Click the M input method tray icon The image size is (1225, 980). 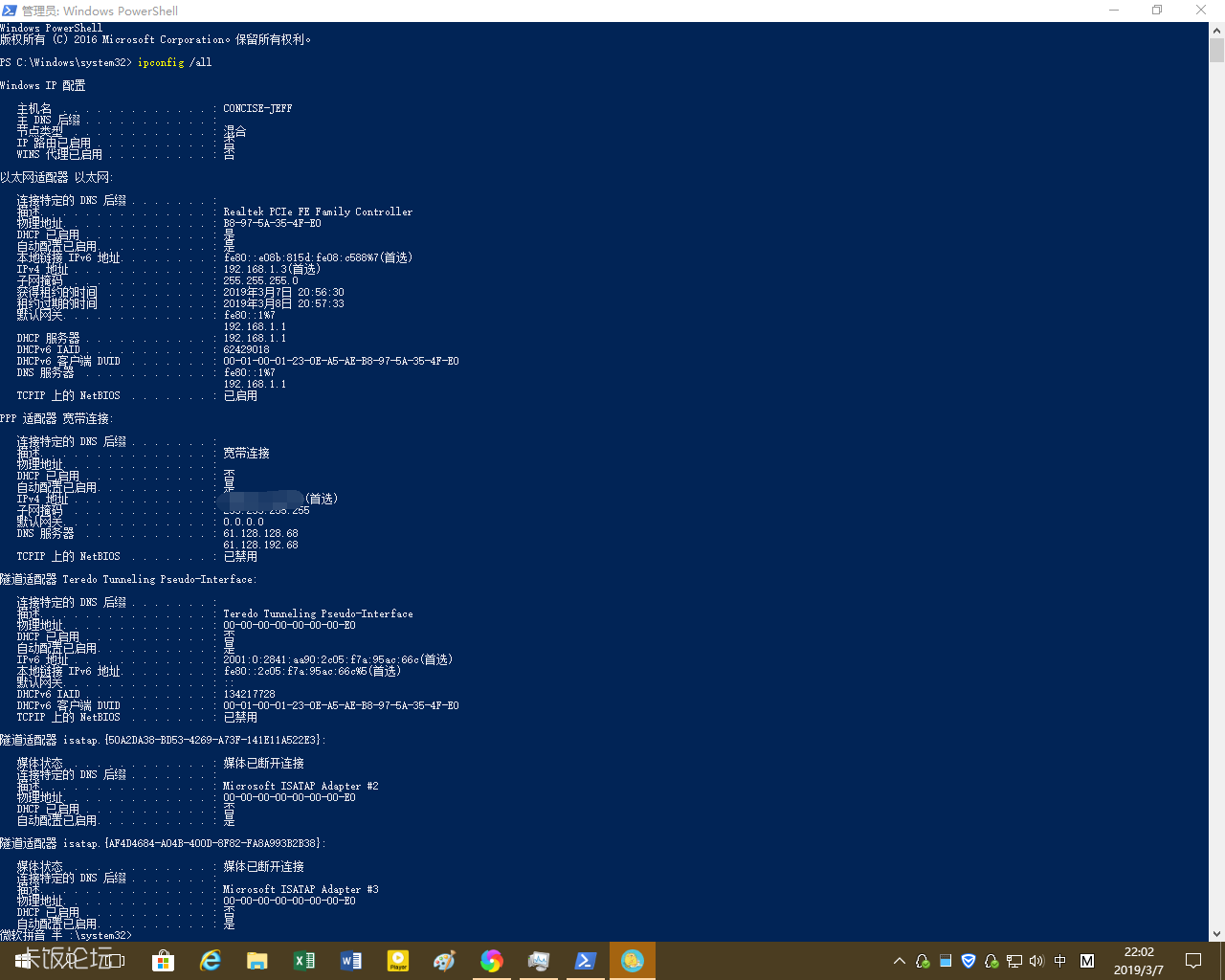click(x=1087, y=961)
